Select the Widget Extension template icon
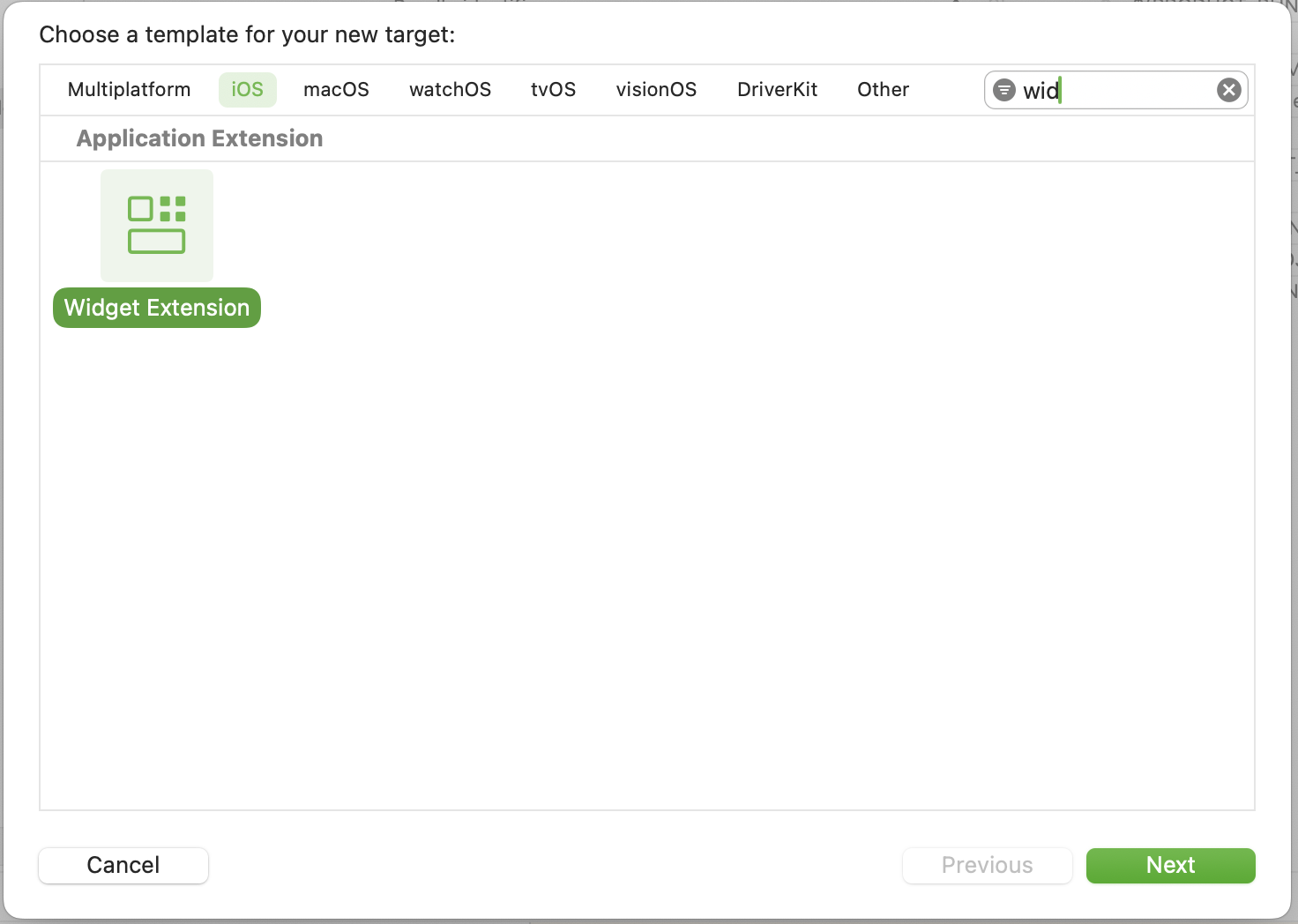1298x924 pixels. pos(157,226)
